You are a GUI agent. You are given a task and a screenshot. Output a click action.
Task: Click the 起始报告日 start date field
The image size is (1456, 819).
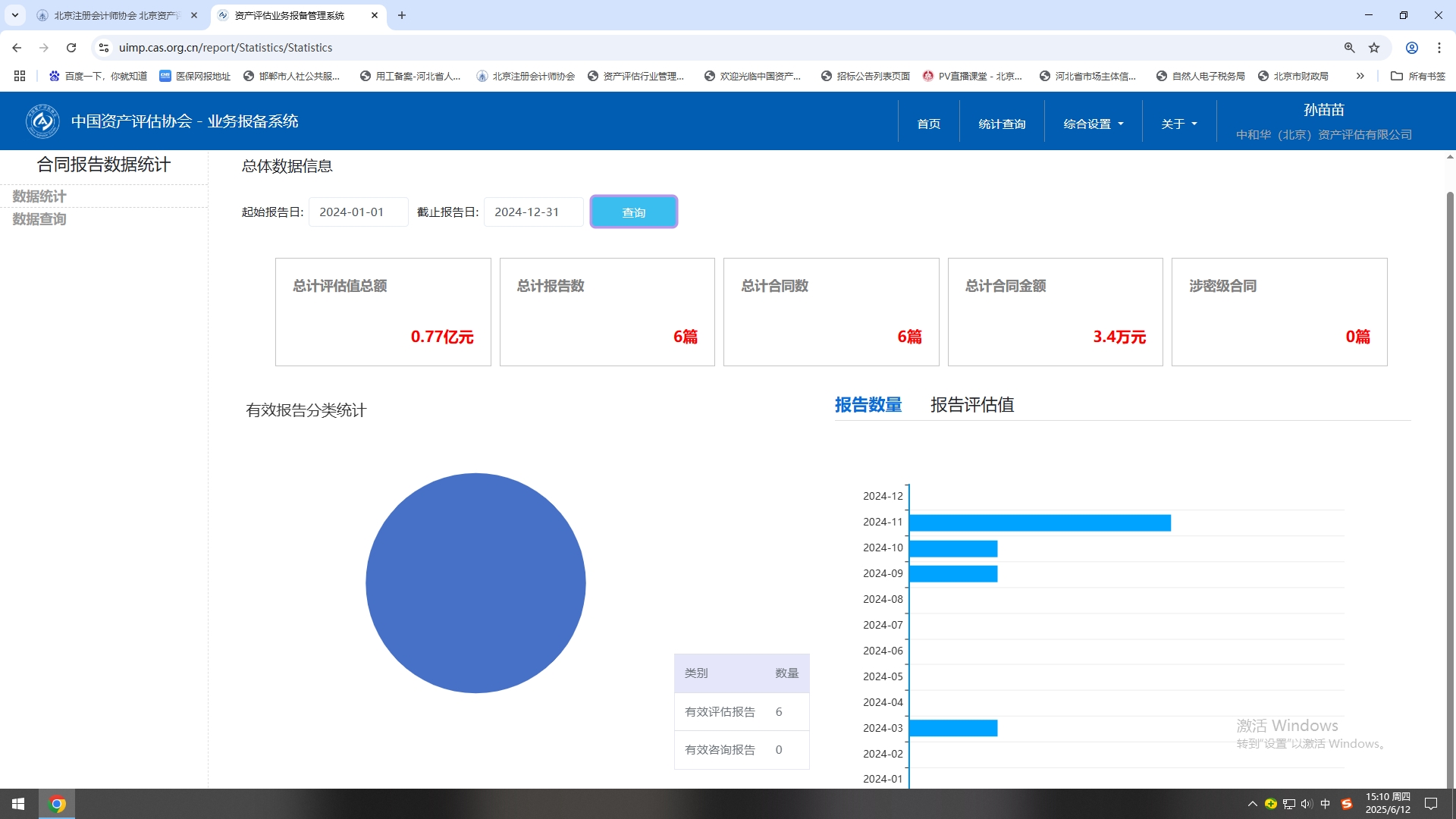tap(358, 212)
